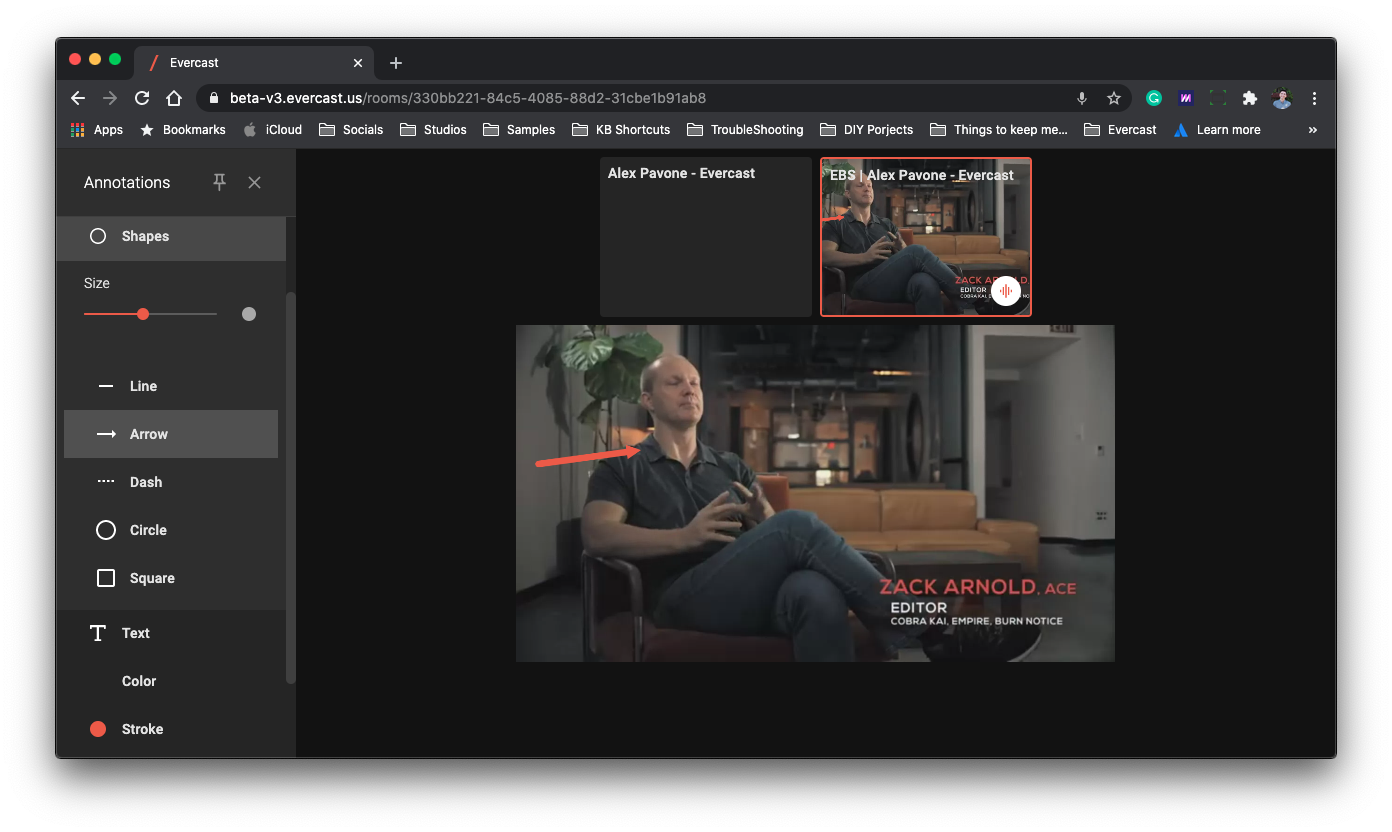Show more bookmarks with the chevron

(x=1313, y=130)
